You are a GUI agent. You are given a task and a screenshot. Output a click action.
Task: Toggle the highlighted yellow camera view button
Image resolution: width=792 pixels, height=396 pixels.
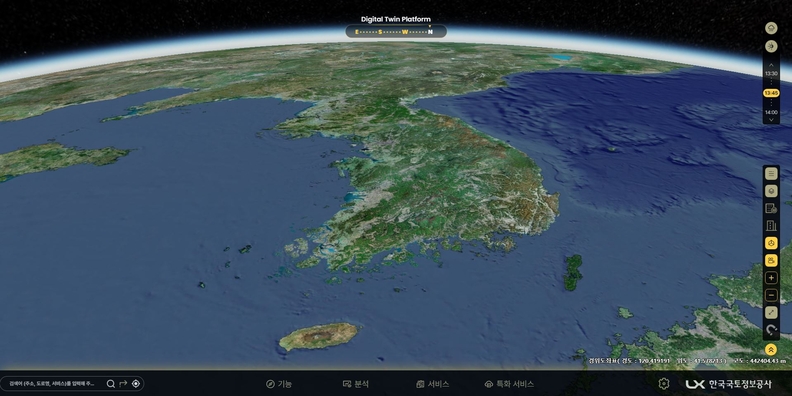[x=771, y=261]
